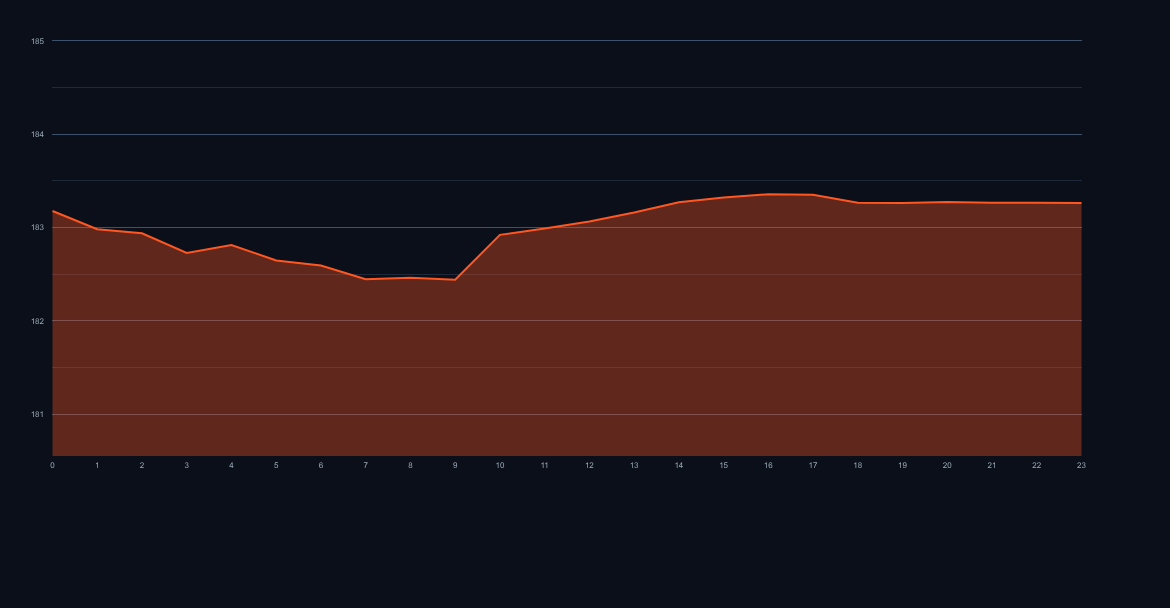
Task: Click the y-axis label 181
Action: [37, 414]
